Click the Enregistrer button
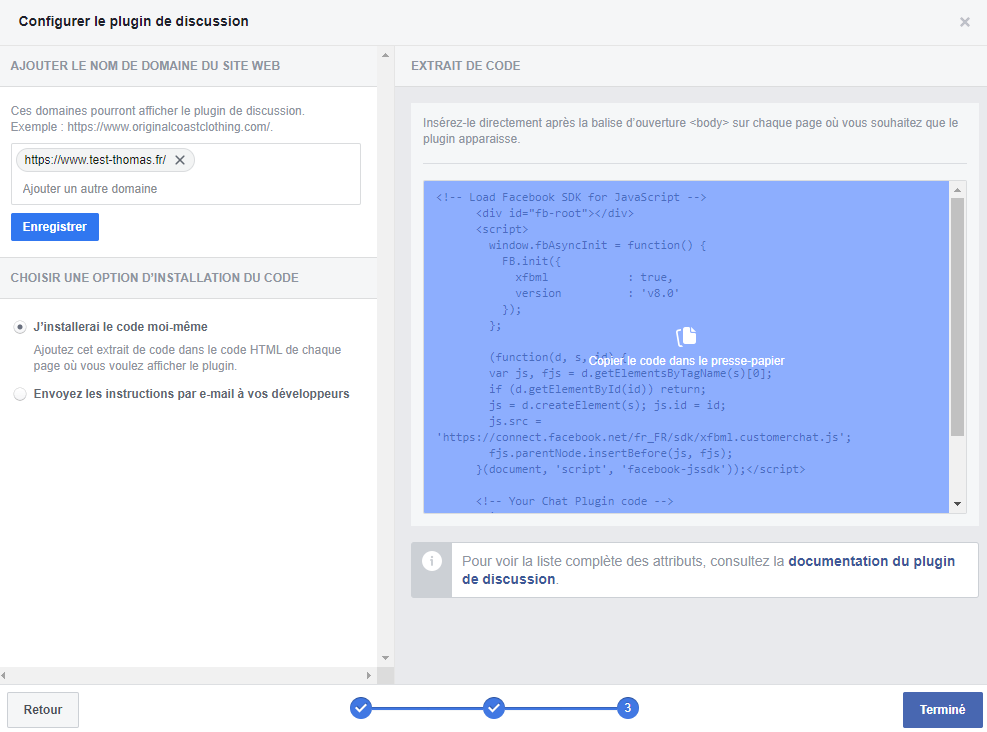This screenshot has height=732, width=987. coord(55,227)
